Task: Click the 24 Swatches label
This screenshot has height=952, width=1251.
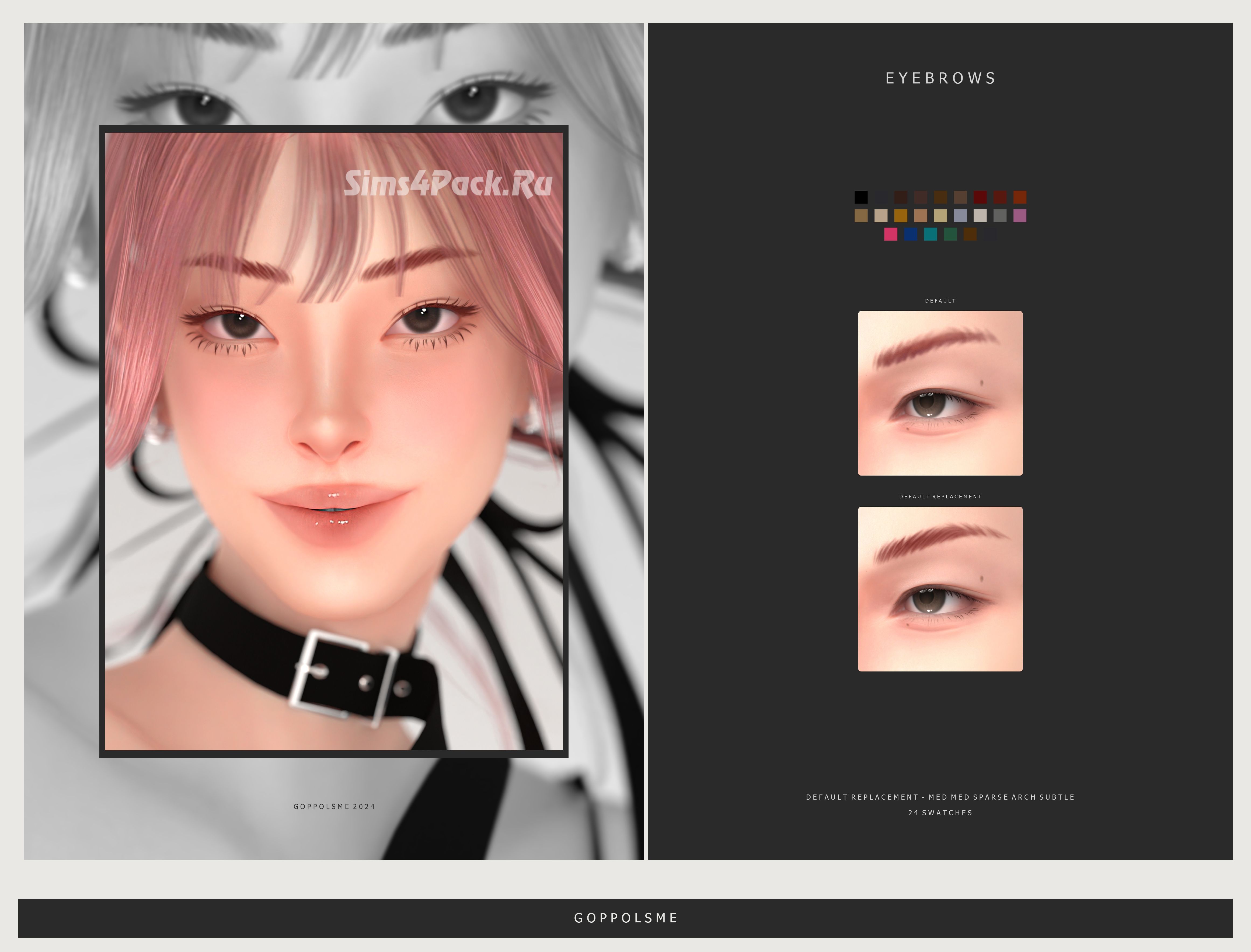Action: (940, 813)
